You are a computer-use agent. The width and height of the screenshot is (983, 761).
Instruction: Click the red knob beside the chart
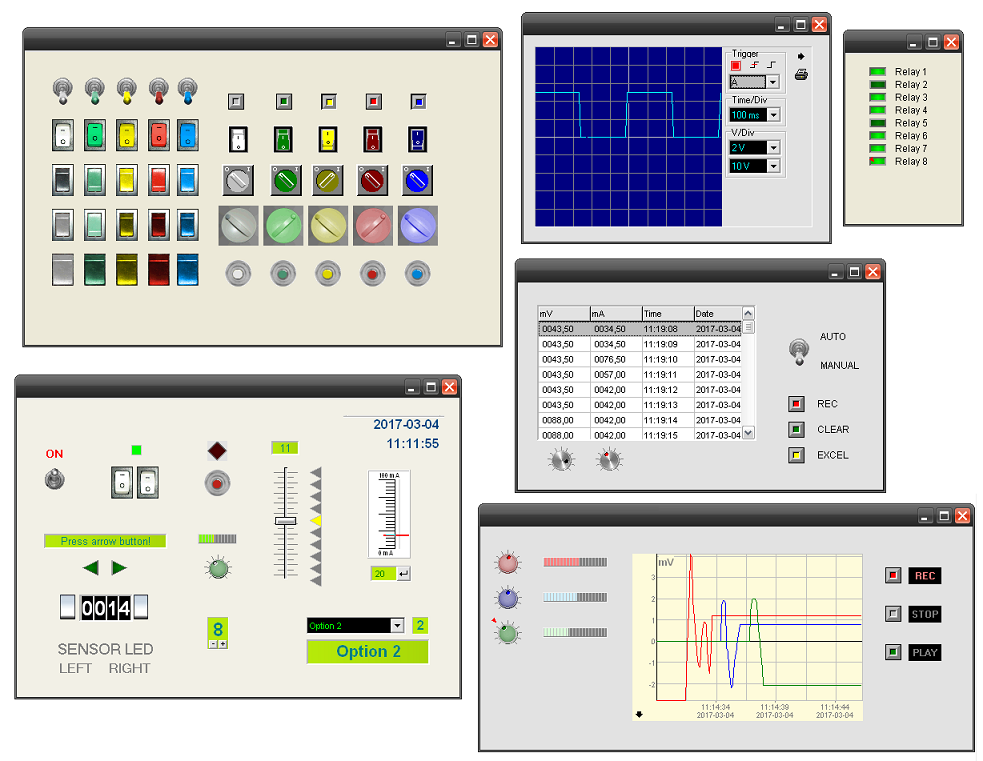508,563
